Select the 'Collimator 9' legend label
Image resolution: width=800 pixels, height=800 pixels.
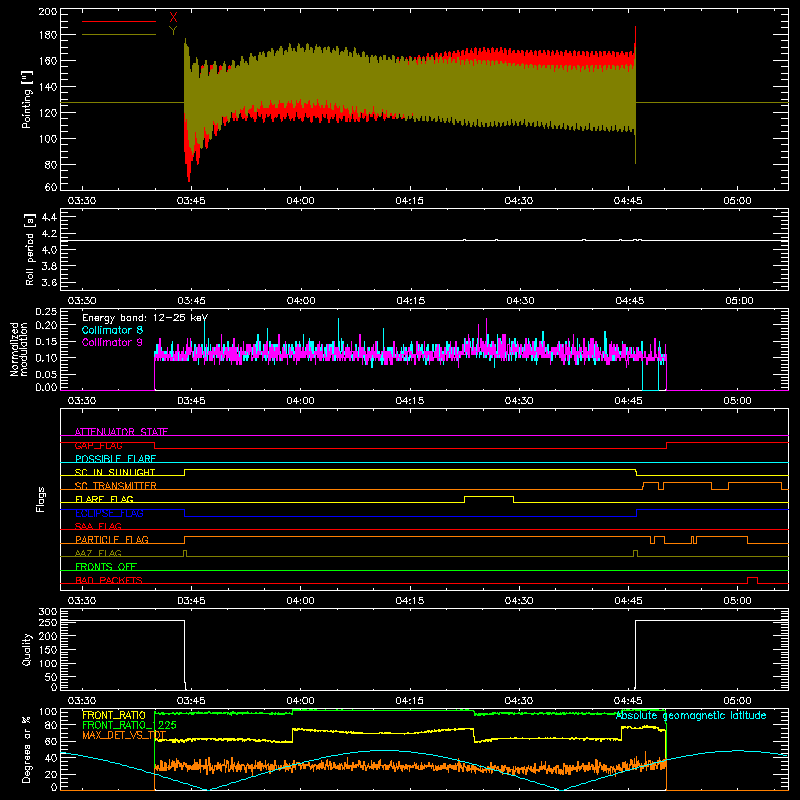click(112, 342)
